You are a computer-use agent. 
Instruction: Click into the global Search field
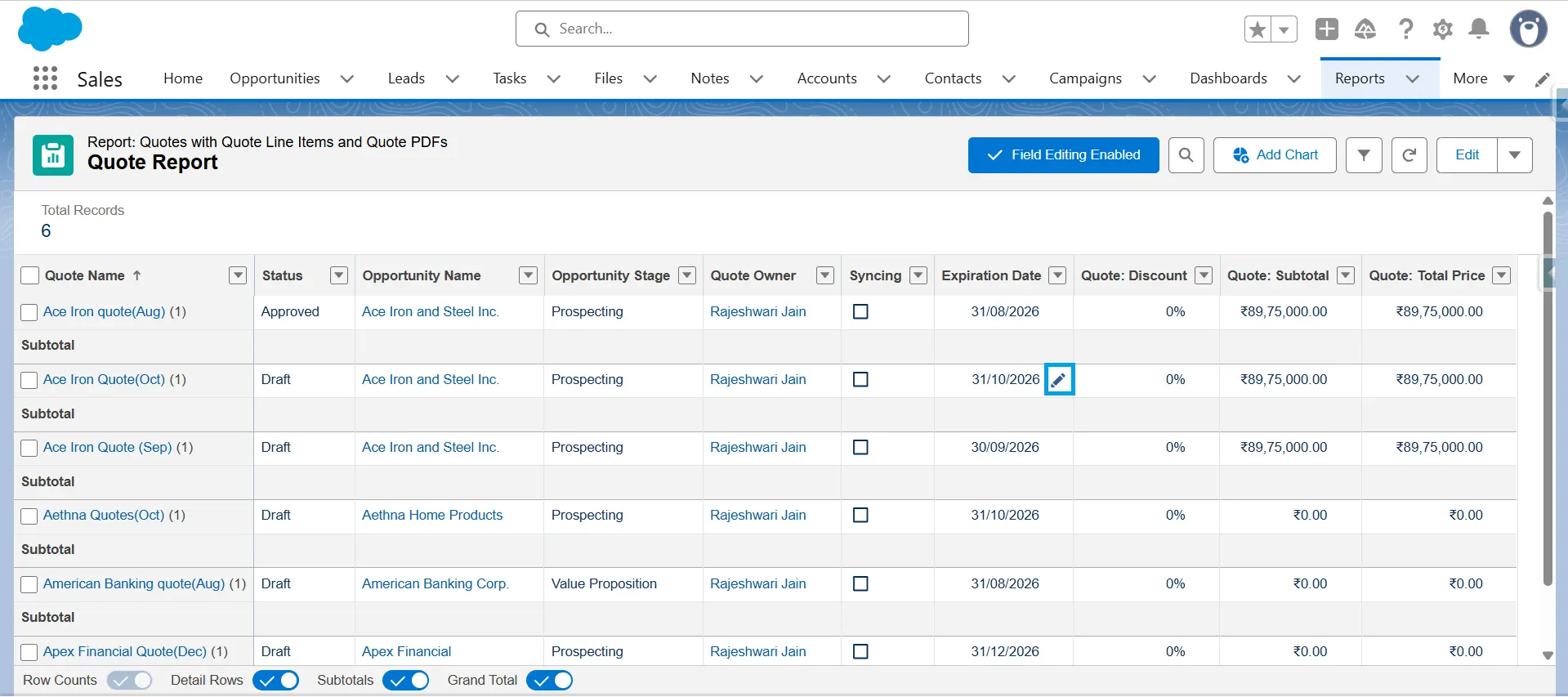point(742,29)
